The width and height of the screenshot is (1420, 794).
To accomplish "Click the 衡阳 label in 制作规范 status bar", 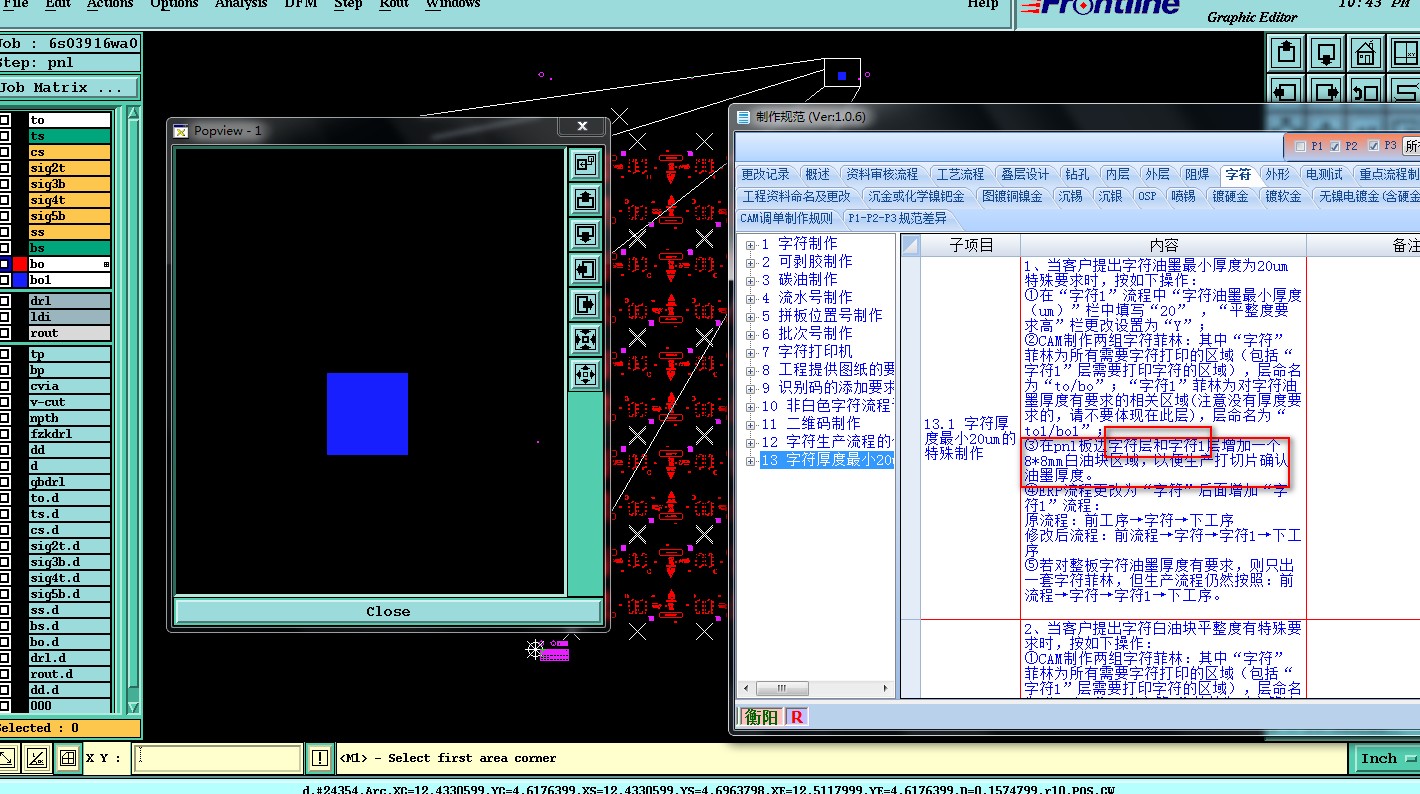I will click(762, 717).
